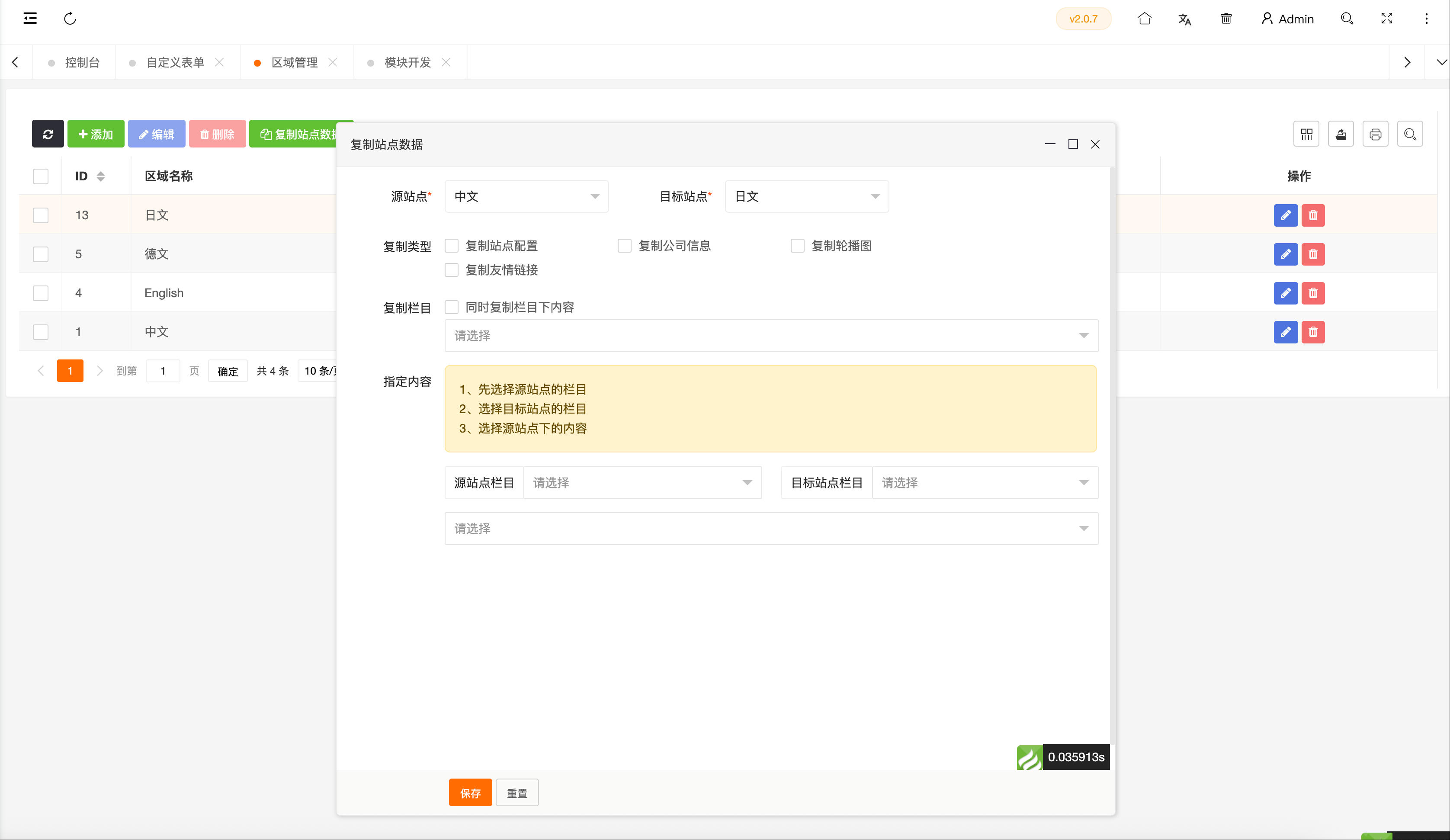Click the export table icon
The image size is (1450, 840).
click(1341, 134)
